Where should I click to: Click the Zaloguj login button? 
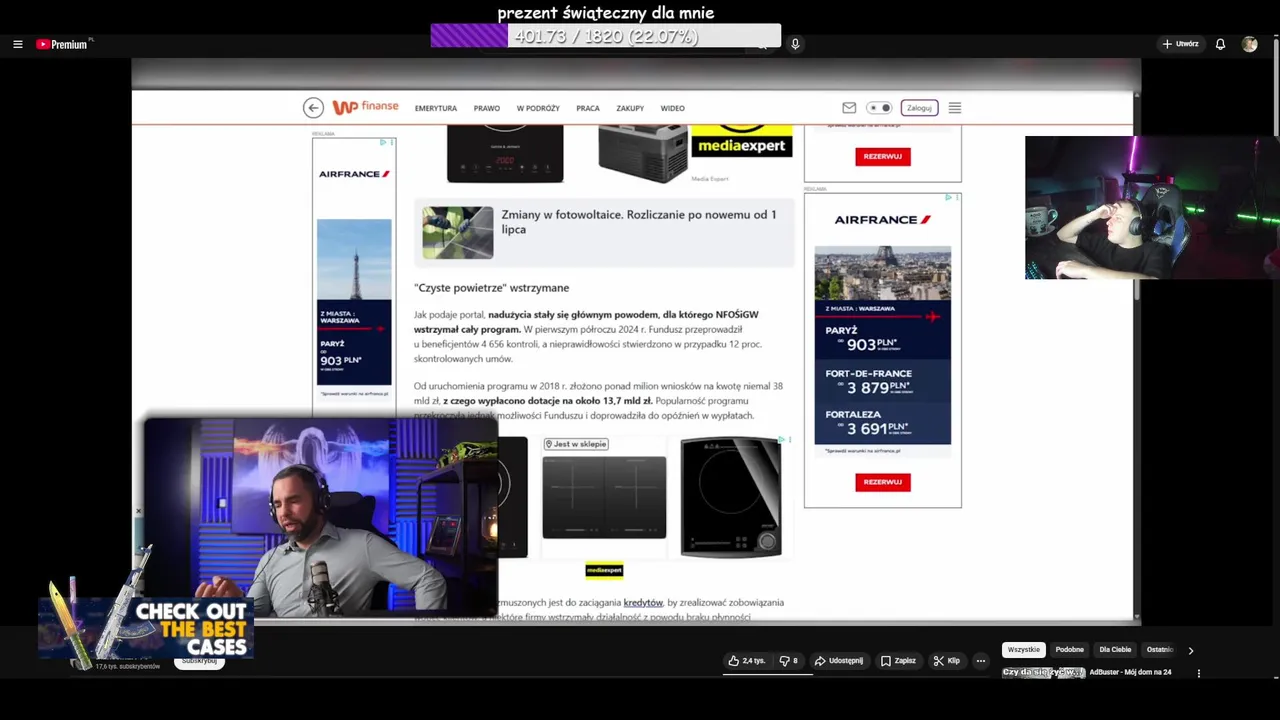coord(919,108)
